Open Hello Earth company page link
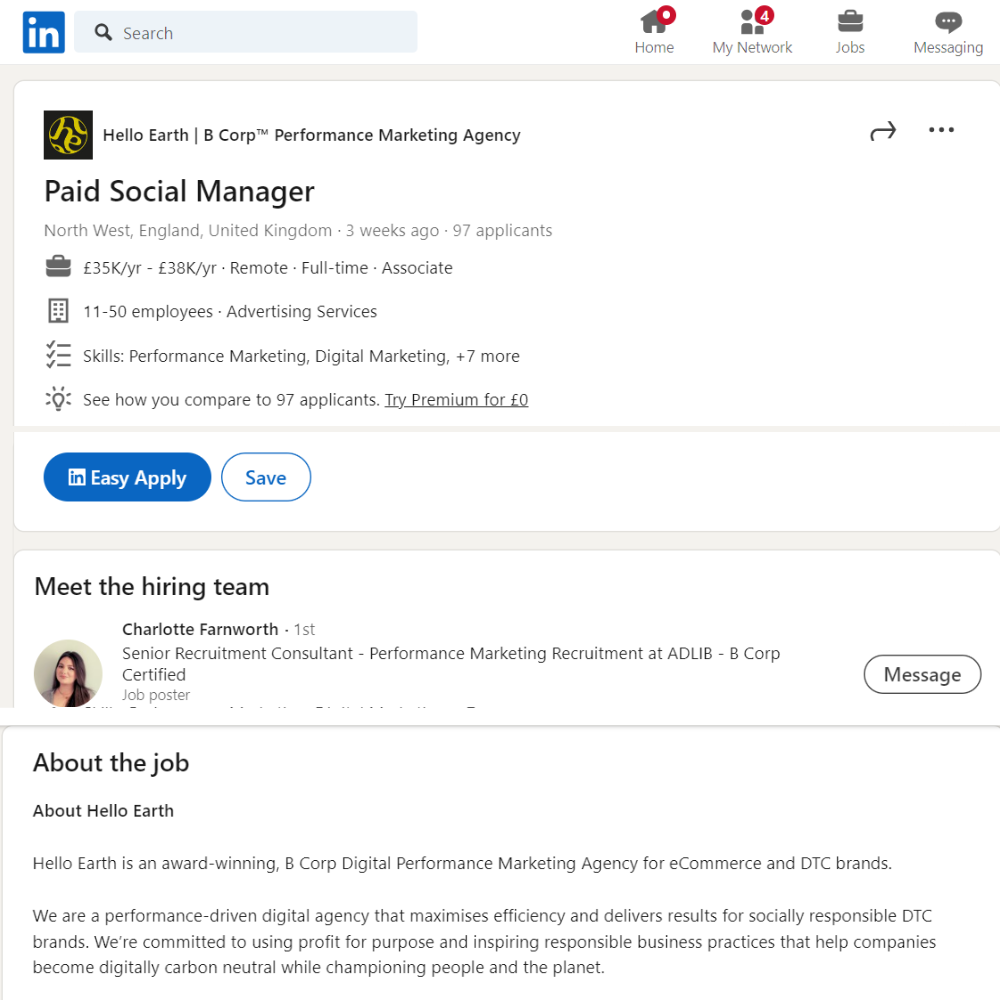1000x1000 pixels. point(311,135)
